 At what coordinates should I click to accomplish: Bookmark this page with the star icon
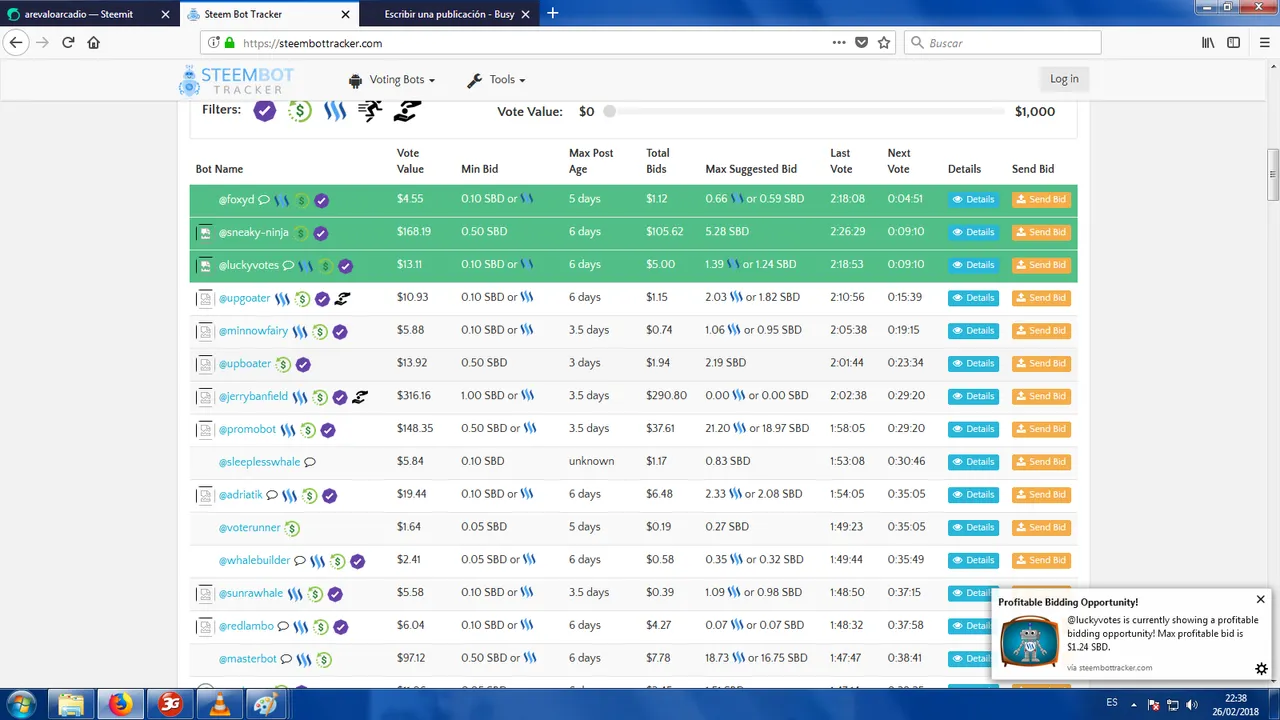tap(884, 43)
